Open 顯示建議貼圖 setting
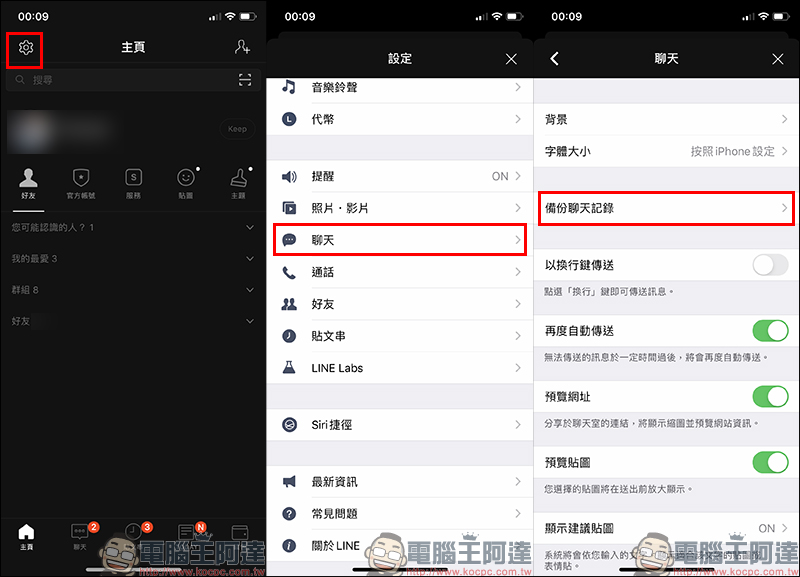This screenshot has height=577, width=800. click(x=666, y=528)
